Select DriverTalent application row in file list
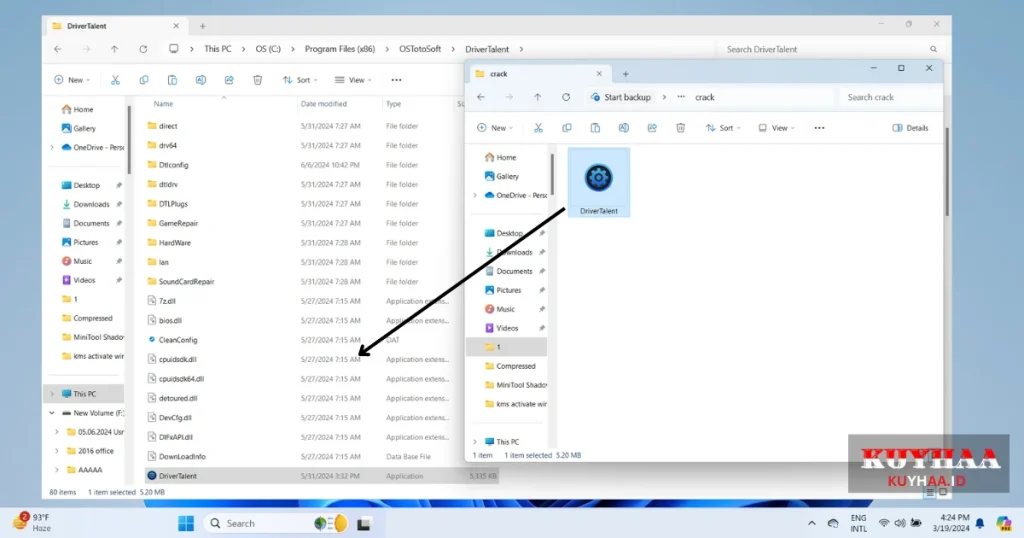The height and width of the screenshot is (538, 1024). pyautogui.click(x=321, y=476)
